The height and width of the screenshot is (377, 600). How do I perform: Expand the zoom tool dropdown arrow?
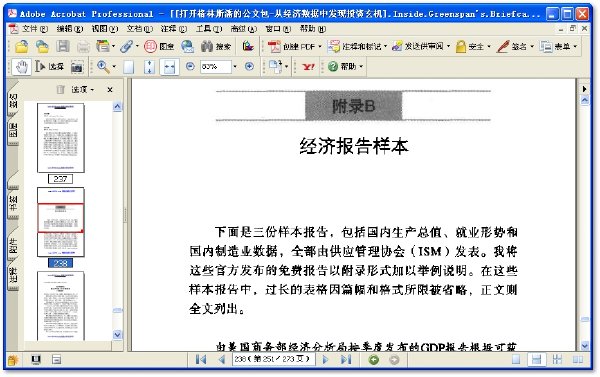point(114,67)
